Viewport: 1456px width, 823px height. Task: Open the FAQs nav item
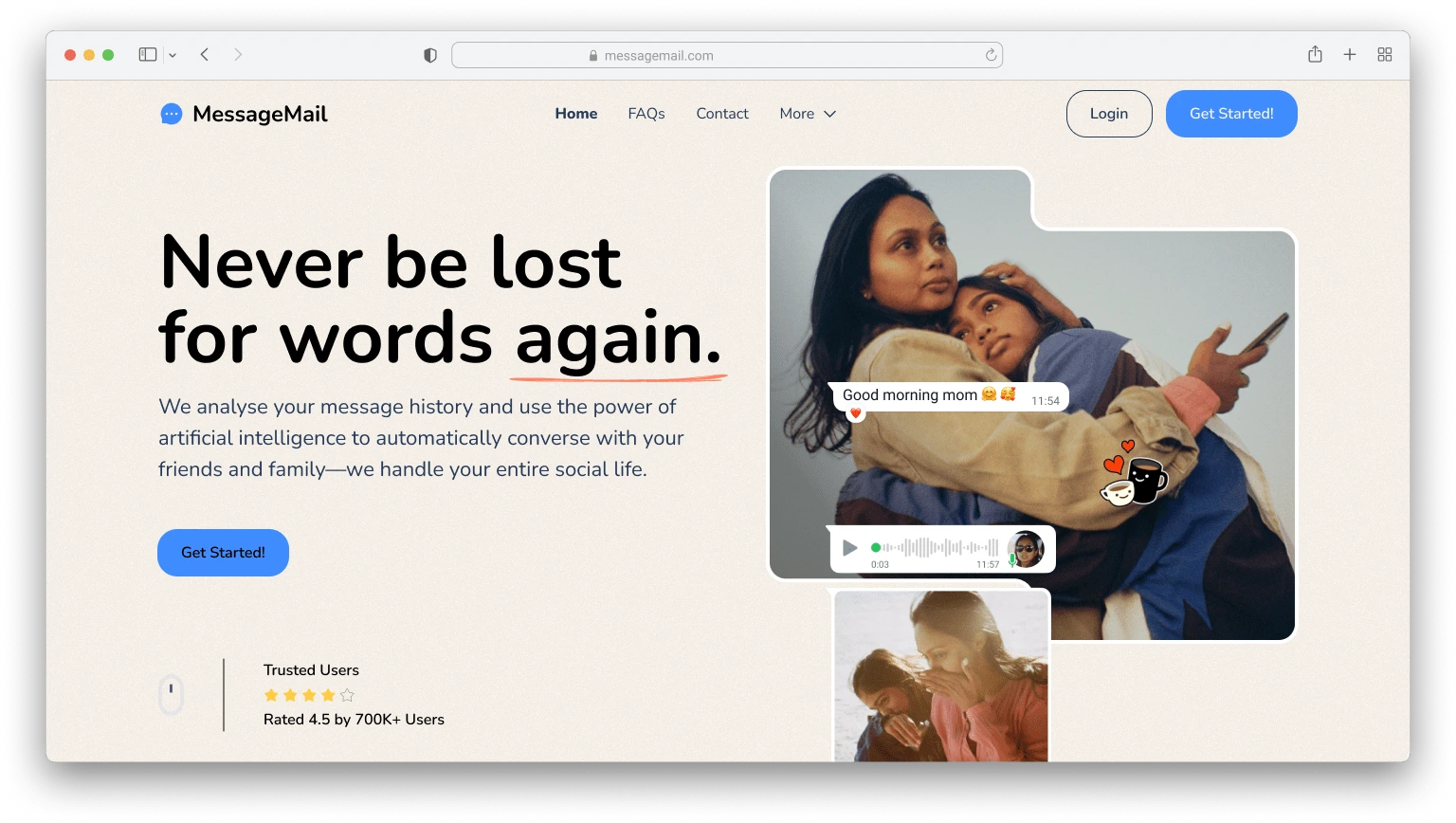[646, 114]
